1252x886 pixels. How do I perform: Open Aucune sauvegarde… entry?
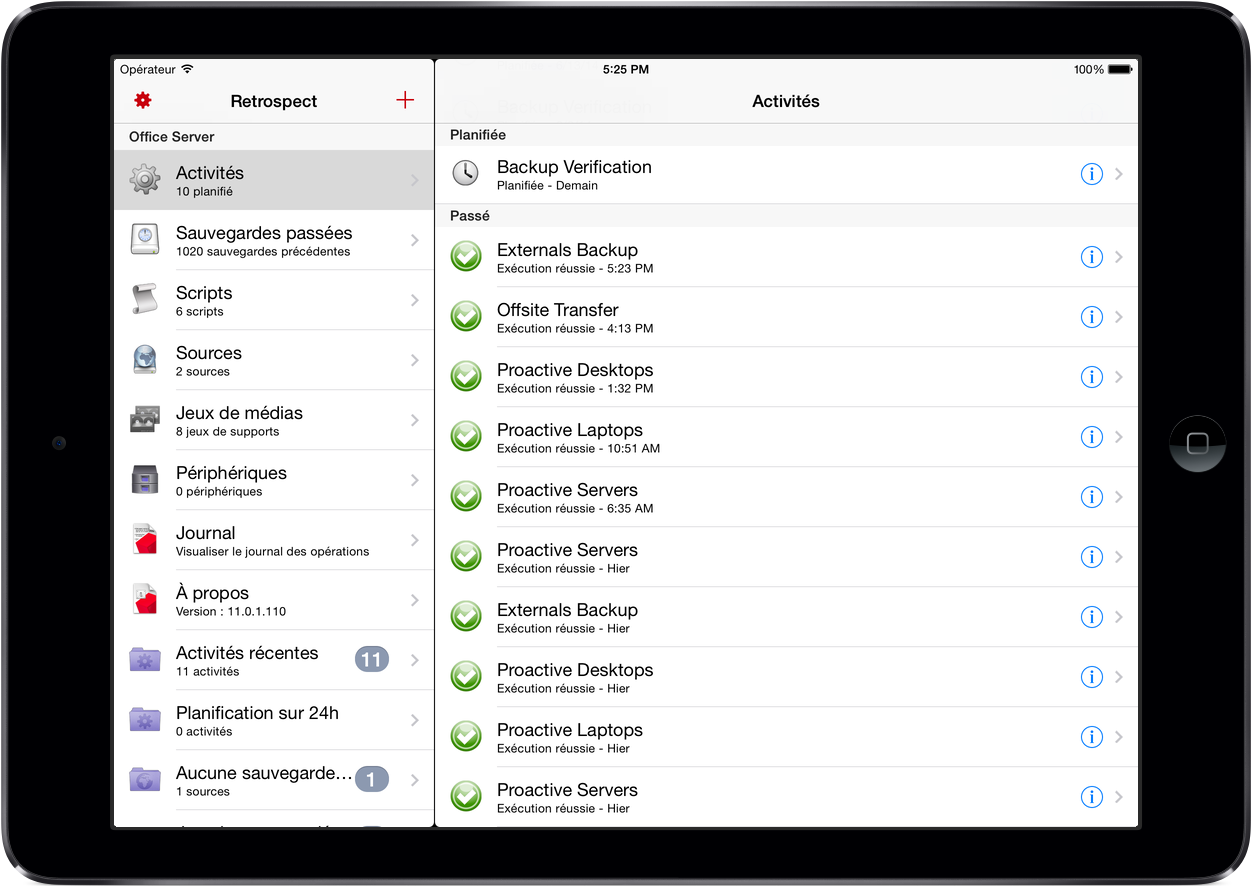[274, 780]
